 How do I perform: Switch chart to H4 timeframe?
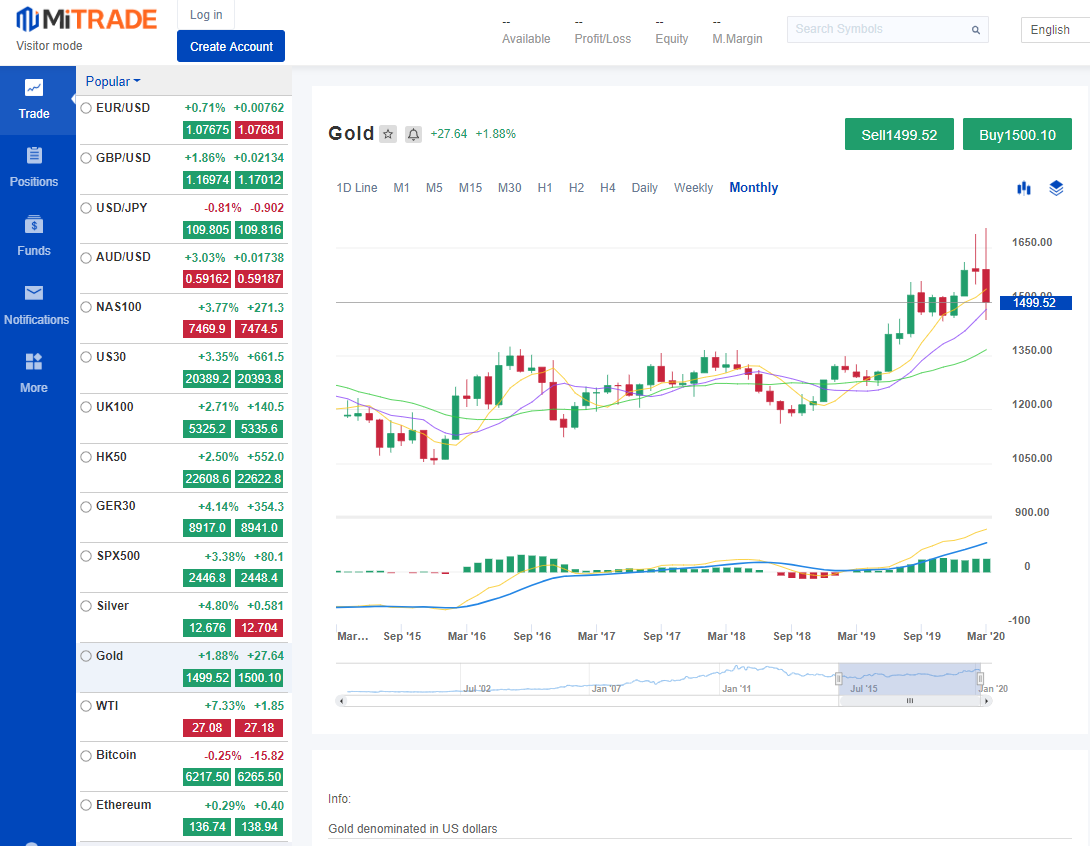607,188
